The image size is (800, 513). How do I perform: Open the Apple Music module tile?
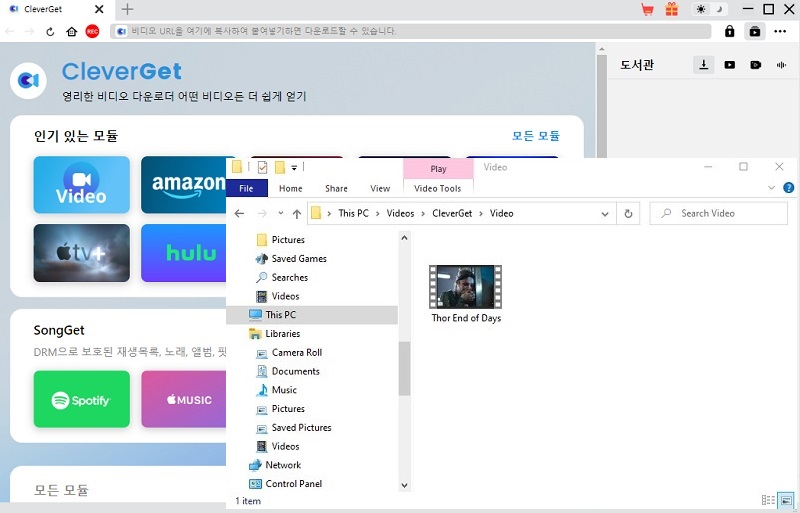(184, 399)
